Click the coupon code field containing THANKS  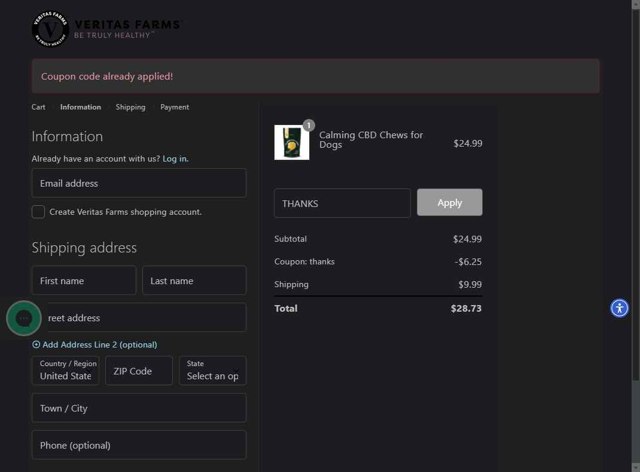point(342,203)
